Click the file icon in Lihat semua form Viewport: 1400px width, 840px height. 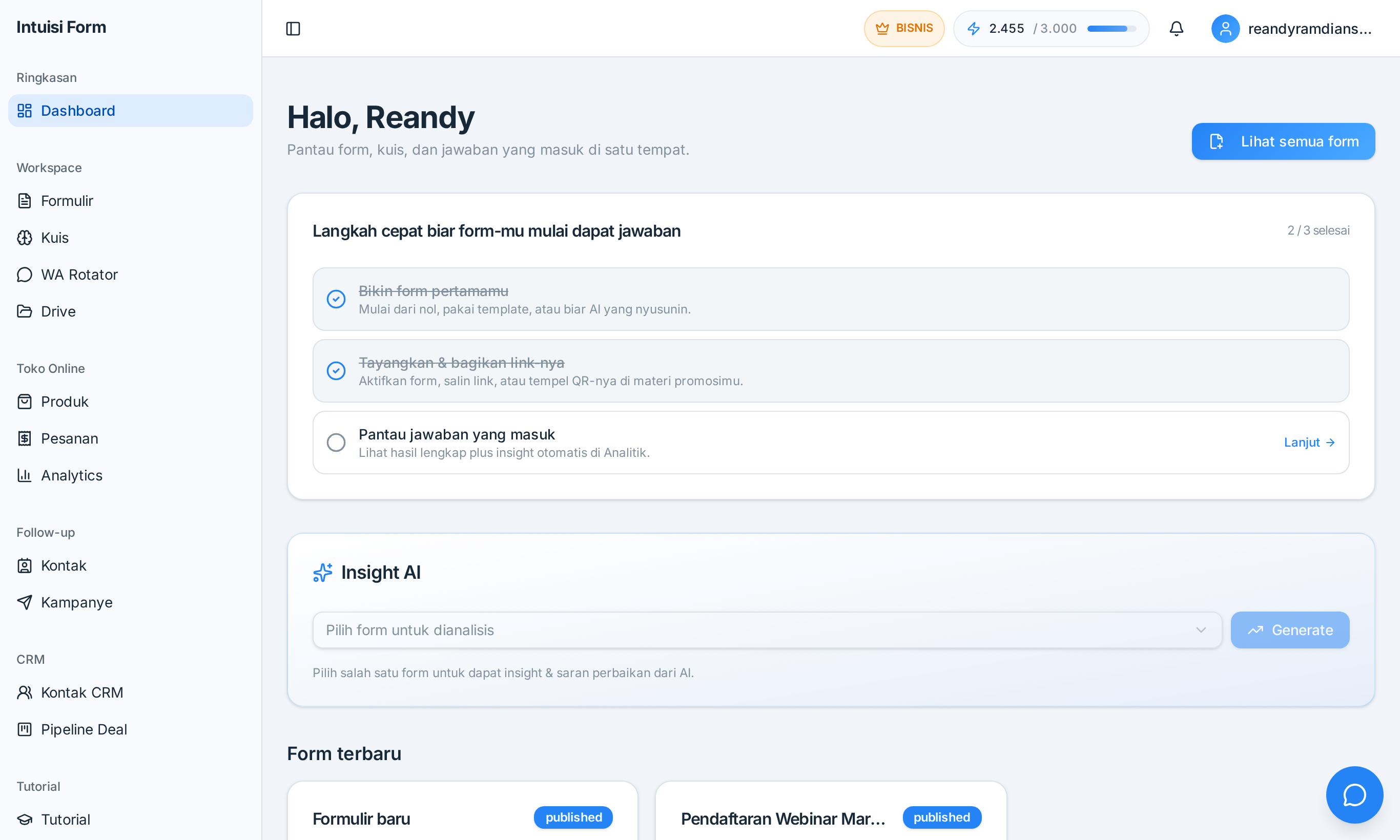1217,141
